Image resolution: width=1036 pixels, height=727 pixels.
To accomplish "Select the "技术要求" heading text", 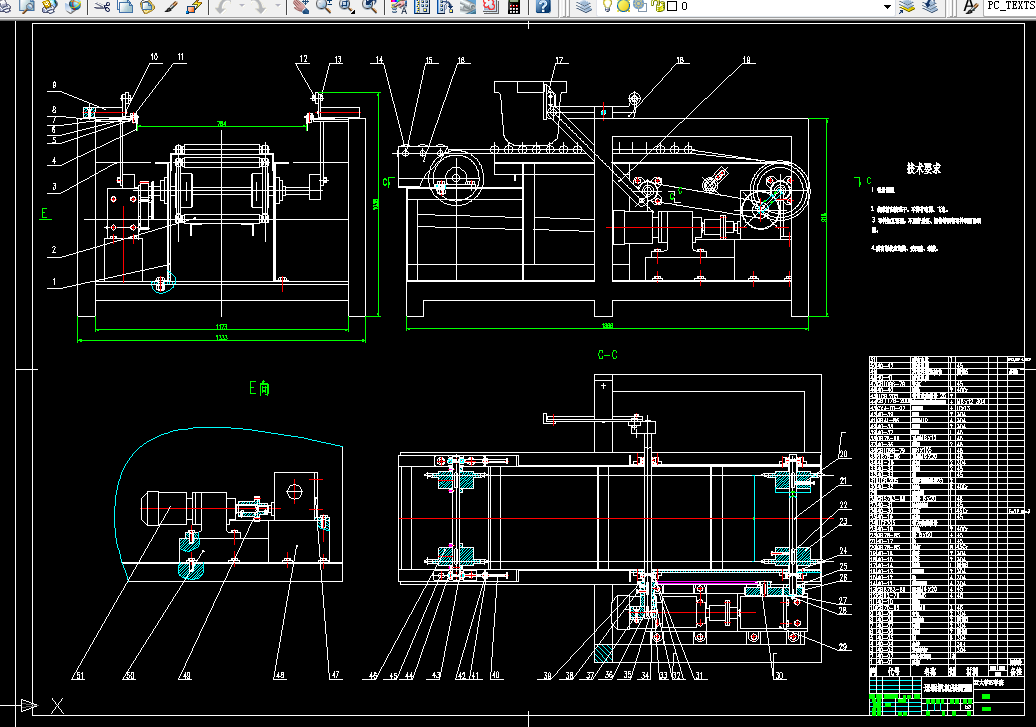I will click(x=923, y=169).
